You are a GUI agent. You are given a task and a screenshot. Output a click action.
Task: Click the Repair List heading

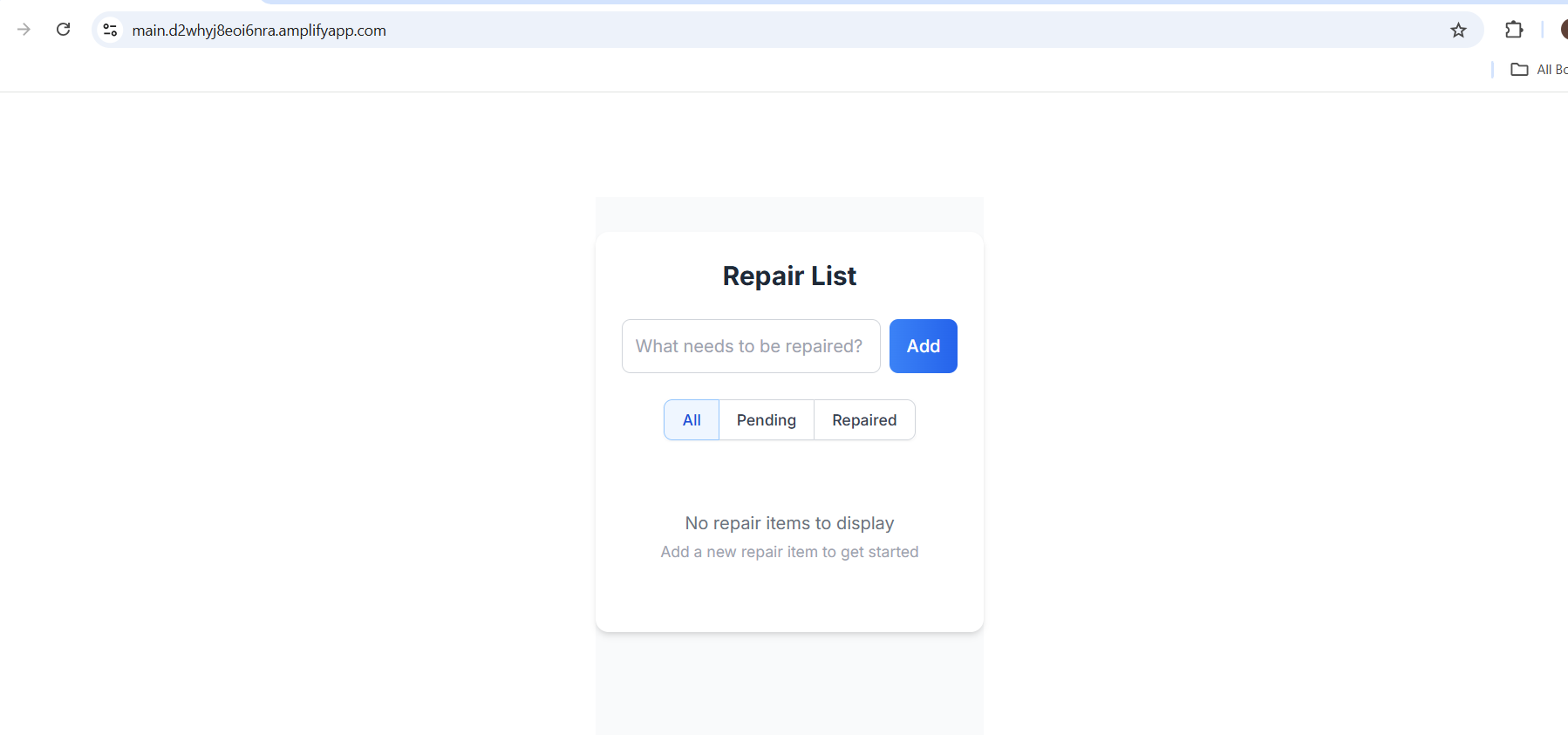coord(789,276)
